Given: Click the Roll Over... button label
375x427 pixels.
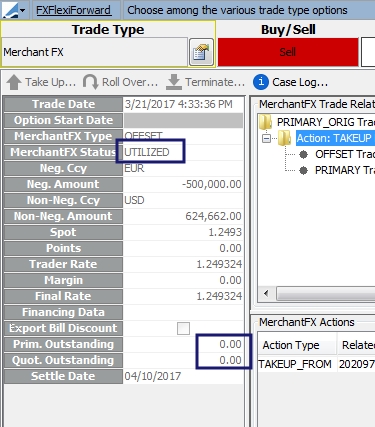Looking at the screenshot, I should pos(130,82).
